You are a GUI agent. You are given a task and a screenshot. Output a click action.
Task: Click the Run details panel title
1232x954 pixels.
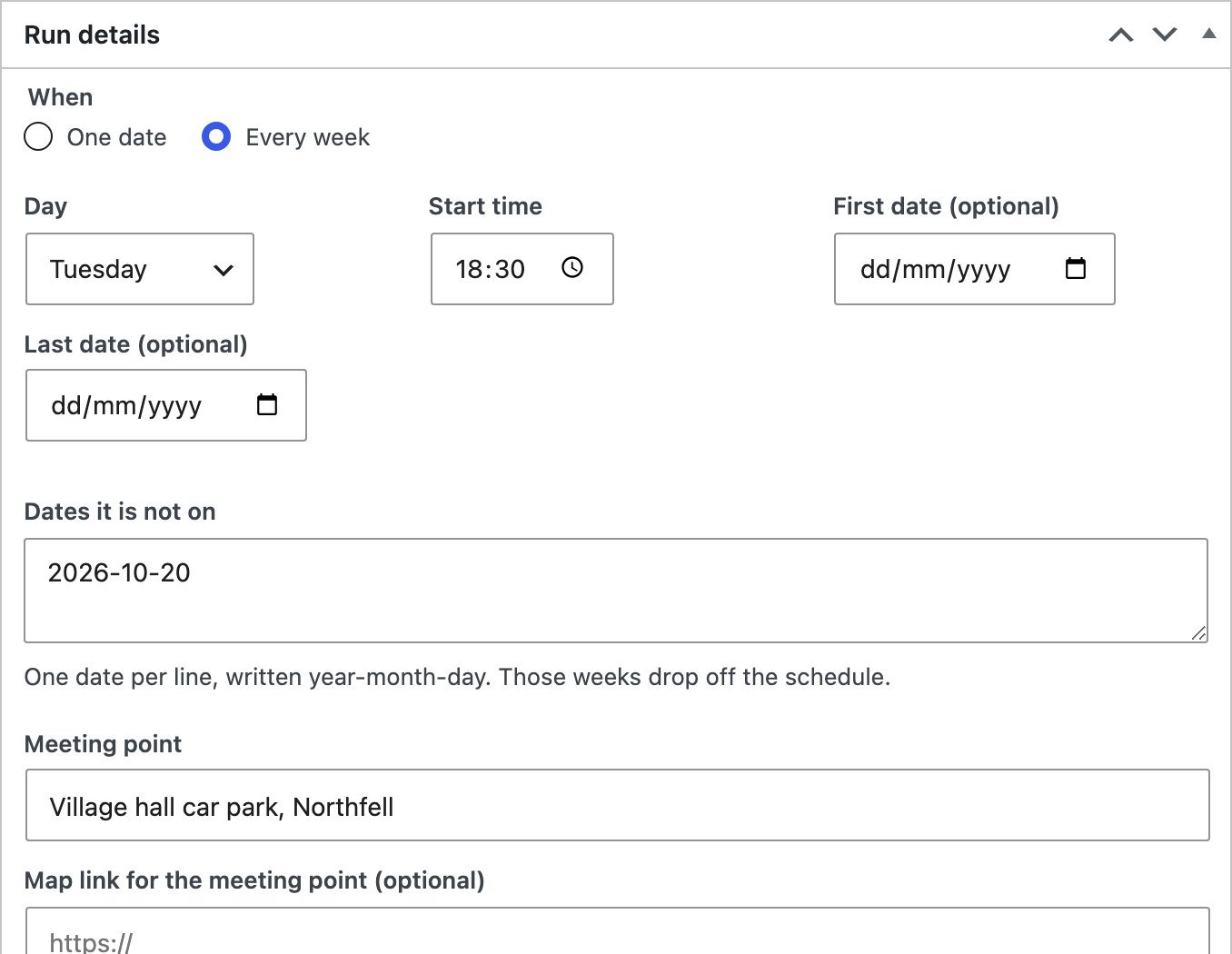click(x=92, y=35)
